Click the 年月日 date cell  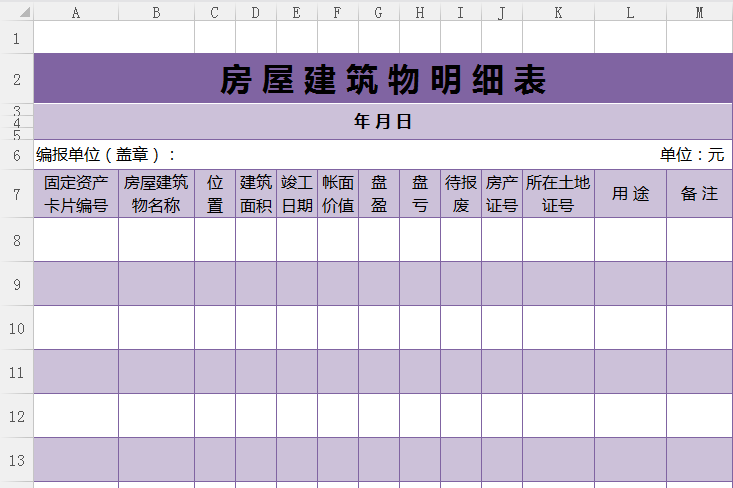[x=383, y=122]
